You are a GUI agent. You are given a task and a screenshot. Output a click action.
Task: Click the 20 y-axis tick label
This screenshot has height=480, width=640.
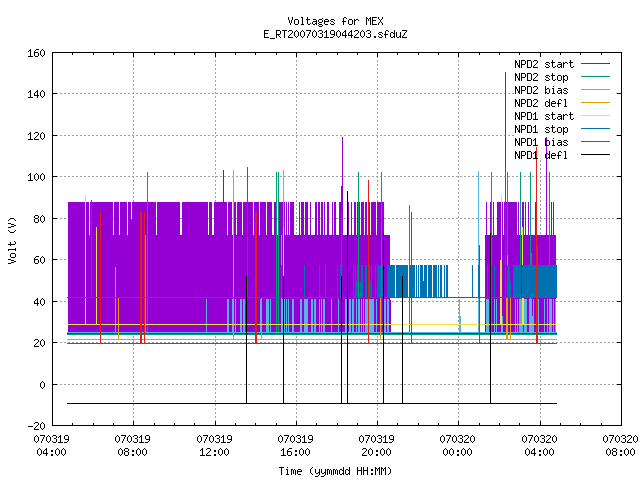(39, 343)
